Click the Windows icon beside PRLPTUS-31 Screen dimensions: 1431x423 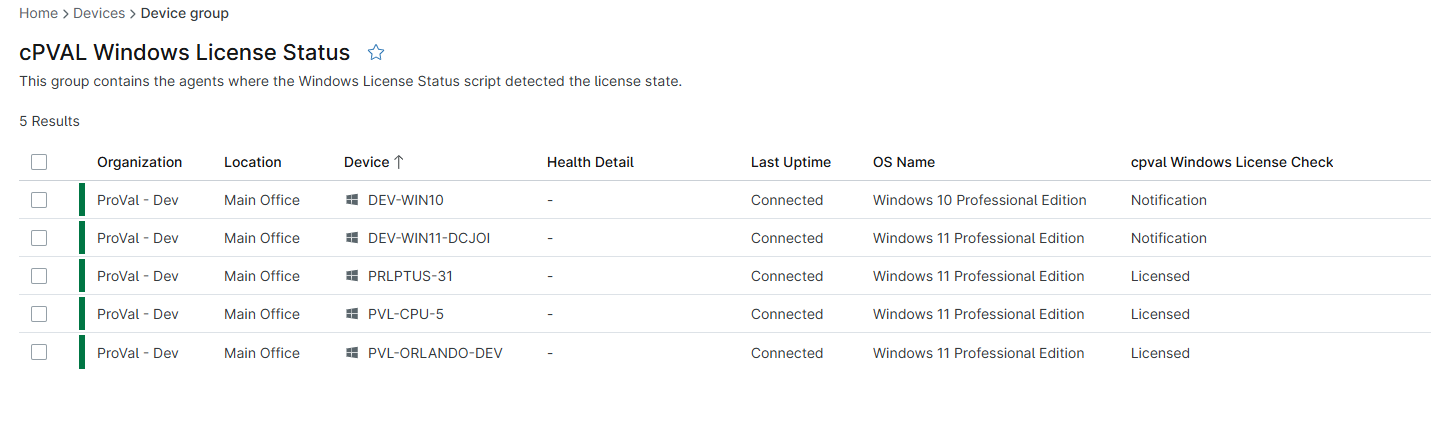[352, 276]
